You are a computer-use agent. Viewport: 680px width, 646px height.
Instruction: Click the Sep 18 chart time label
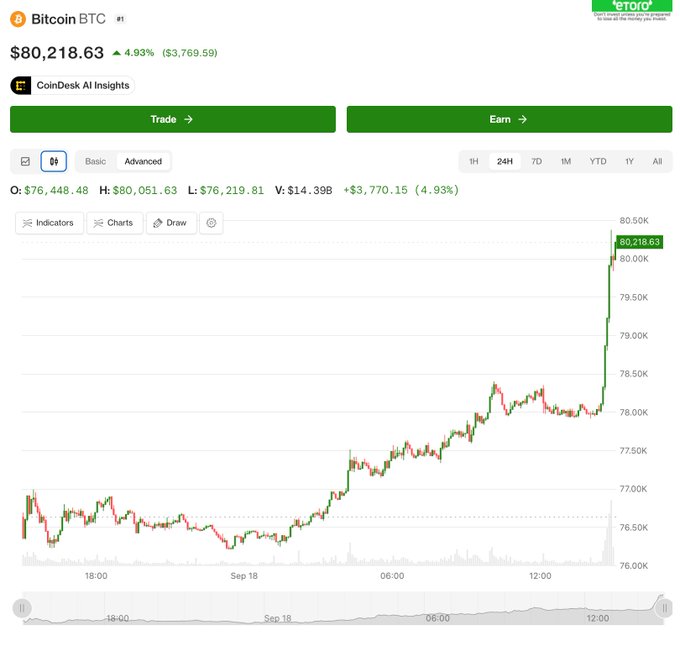tap(244, 576)
